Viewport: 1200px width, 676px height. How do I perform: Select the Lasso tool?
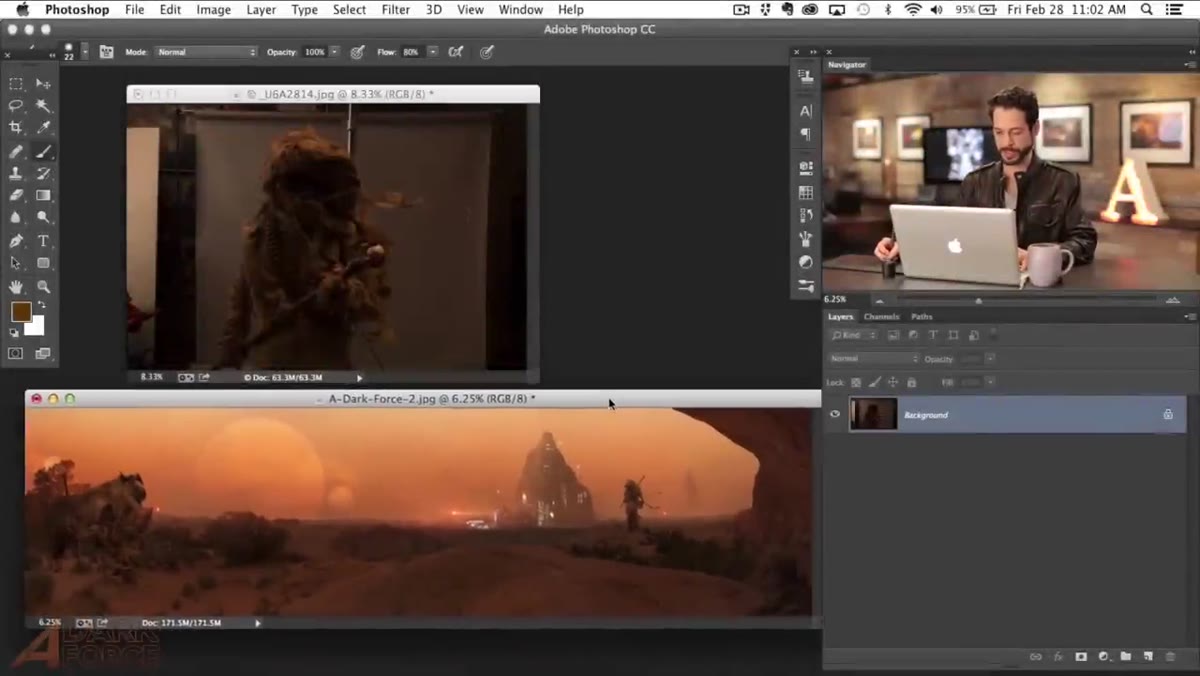(16, 106)
